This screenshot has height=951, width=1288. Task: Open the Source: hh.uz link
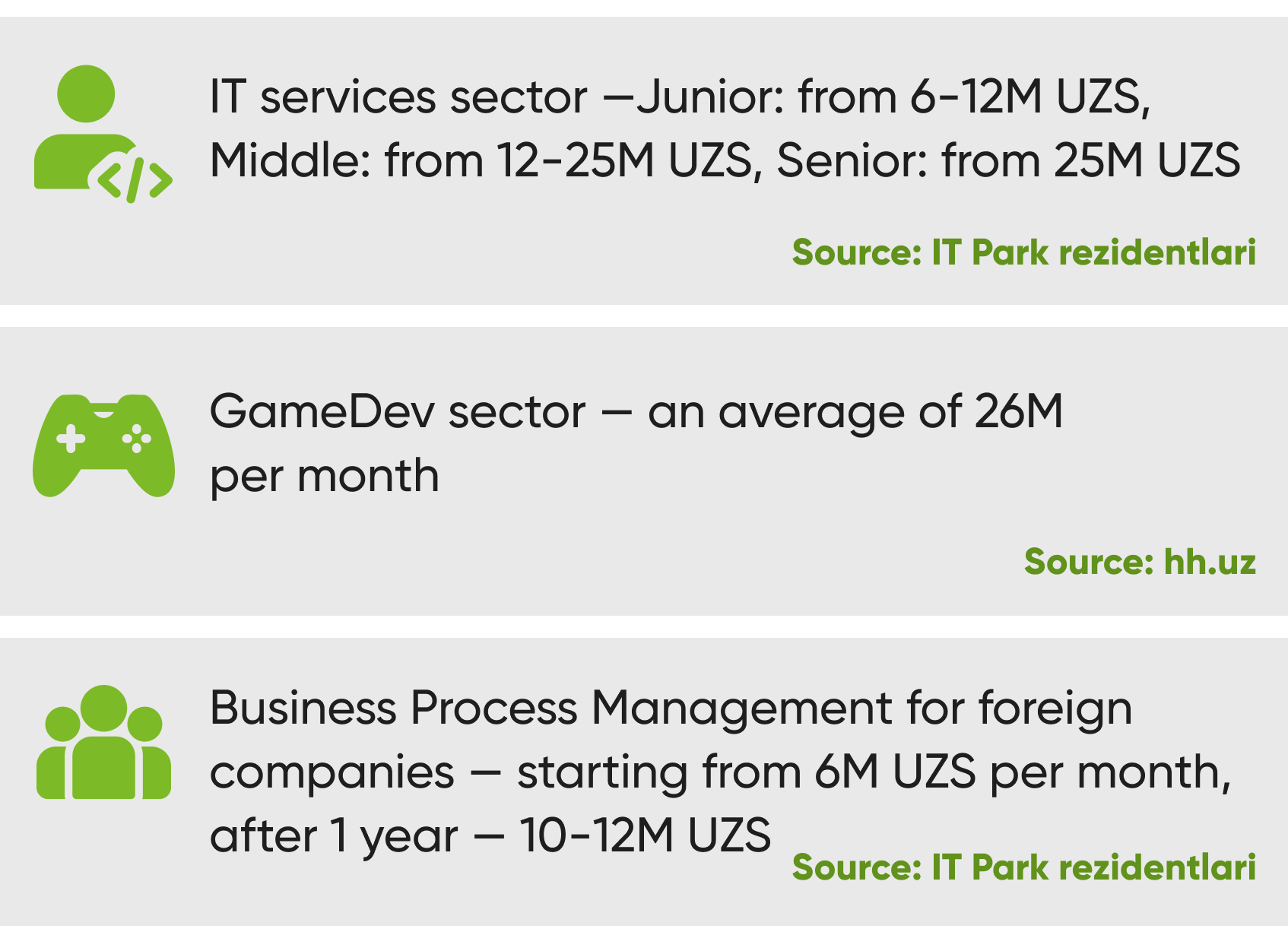coord(1140,562)
